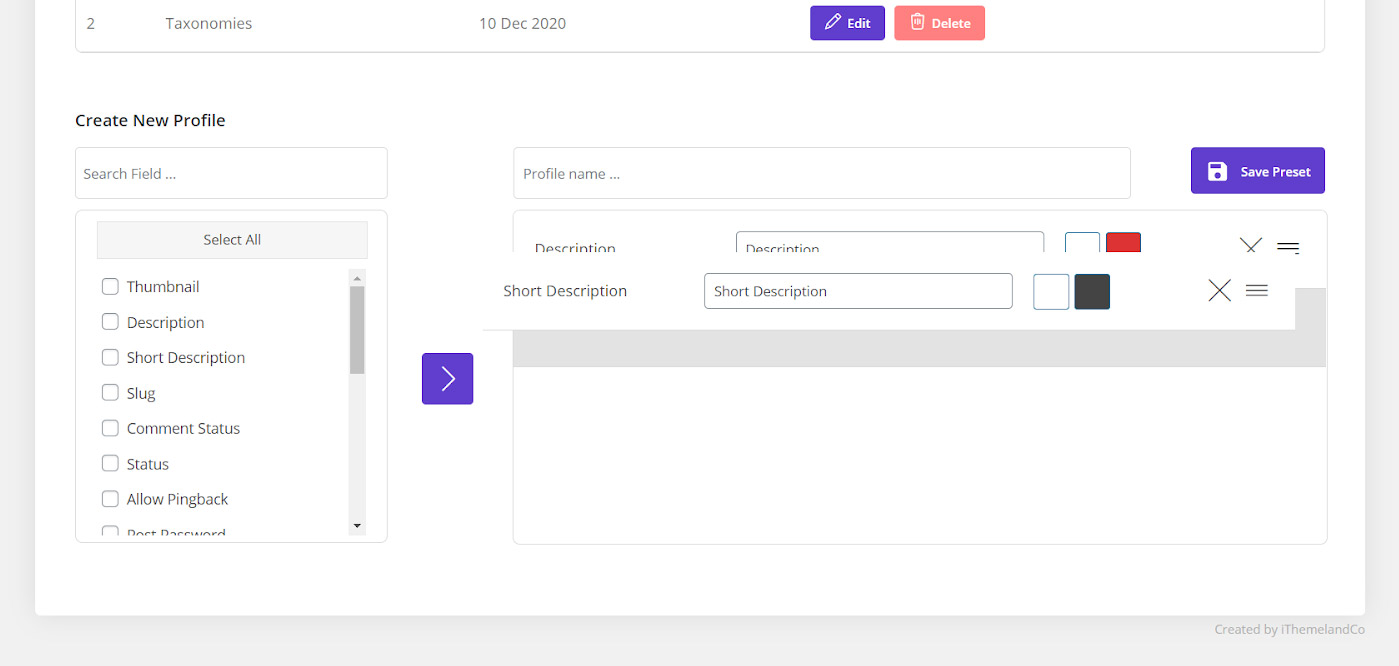The image size is (1399, 666).
Task: Click the drag handle icon on Short Description row
Action: point(1257,291)
